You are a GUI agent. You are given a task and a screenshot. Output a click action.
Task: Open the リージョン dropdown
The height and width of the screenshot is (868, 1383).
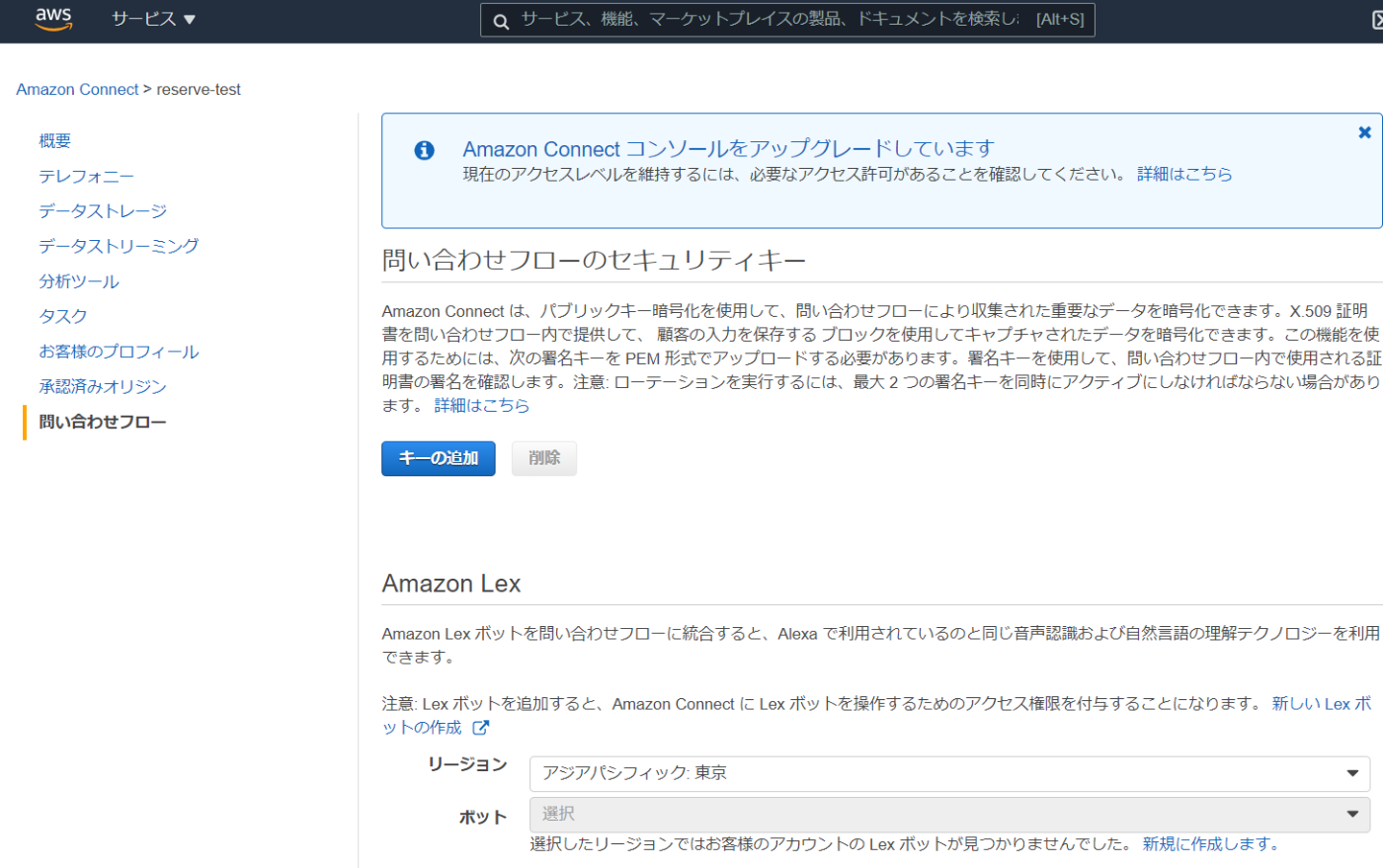coord(949,773)
